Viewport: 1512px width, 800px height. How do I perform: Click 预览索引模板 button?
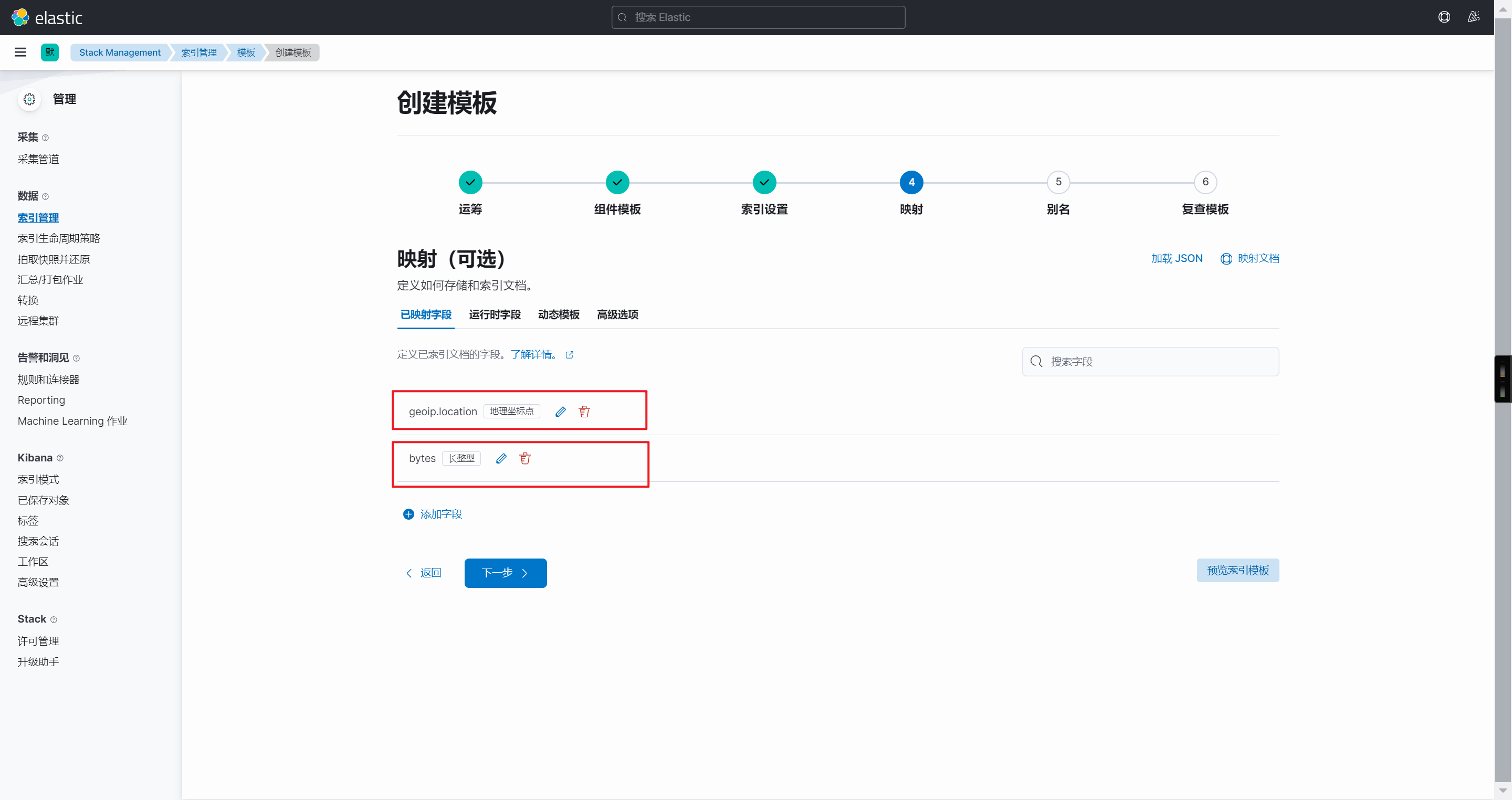tap(1238, 571)
